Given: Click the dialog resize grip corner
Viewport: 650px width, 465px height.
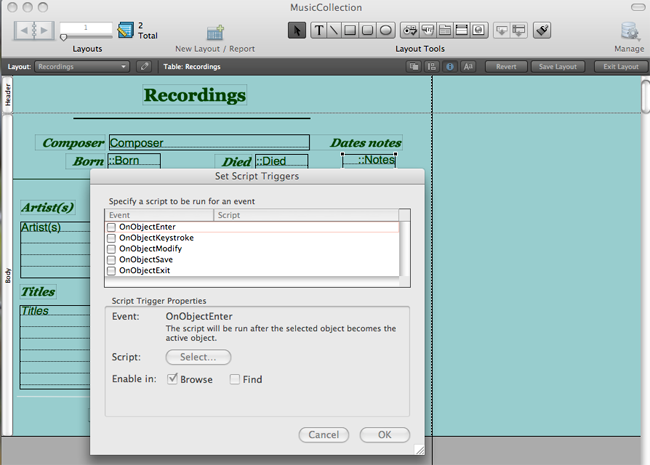Looking at the screenshot, I should tap(420, 450).
